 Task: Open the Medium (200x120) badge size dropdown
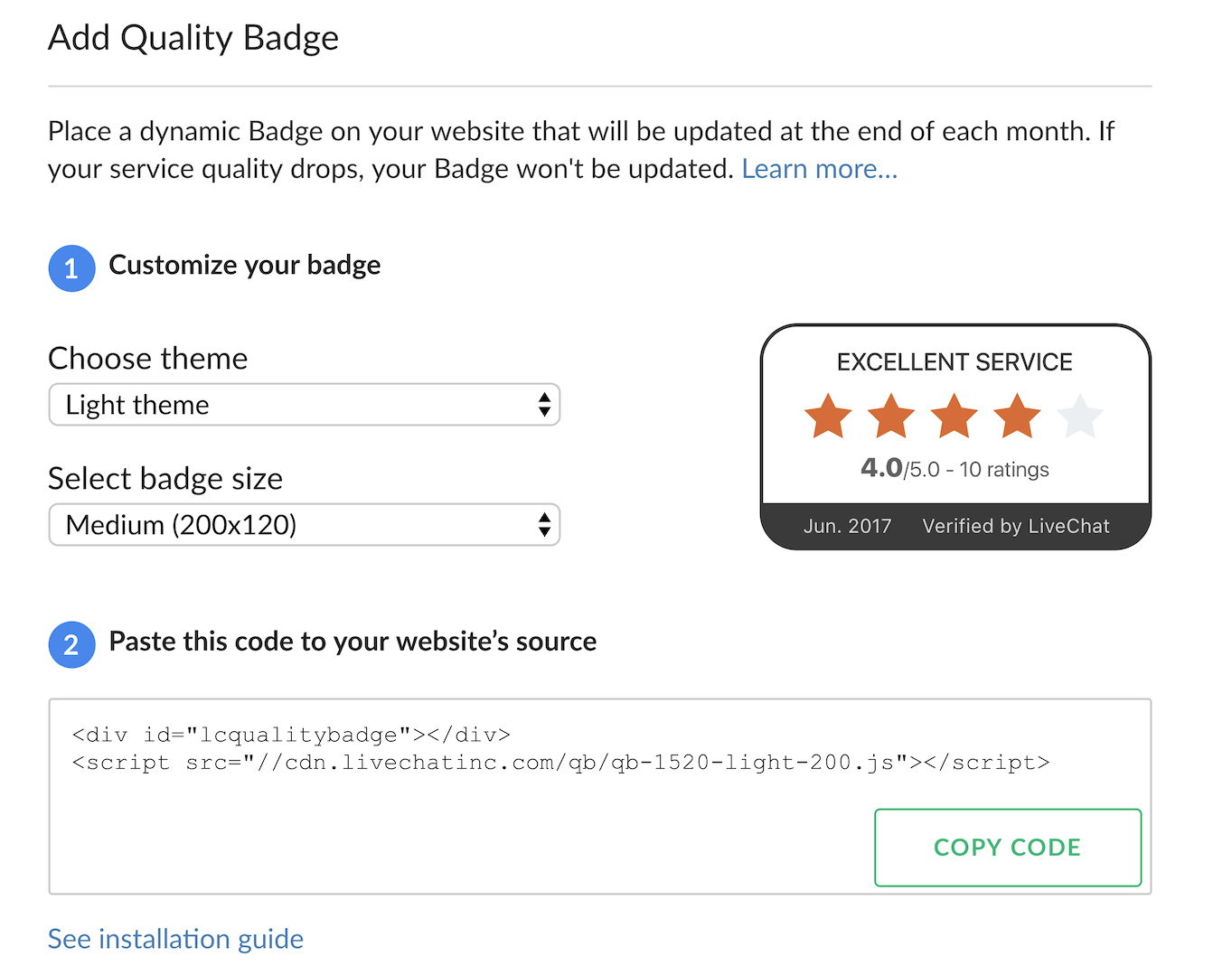point(305,525)
